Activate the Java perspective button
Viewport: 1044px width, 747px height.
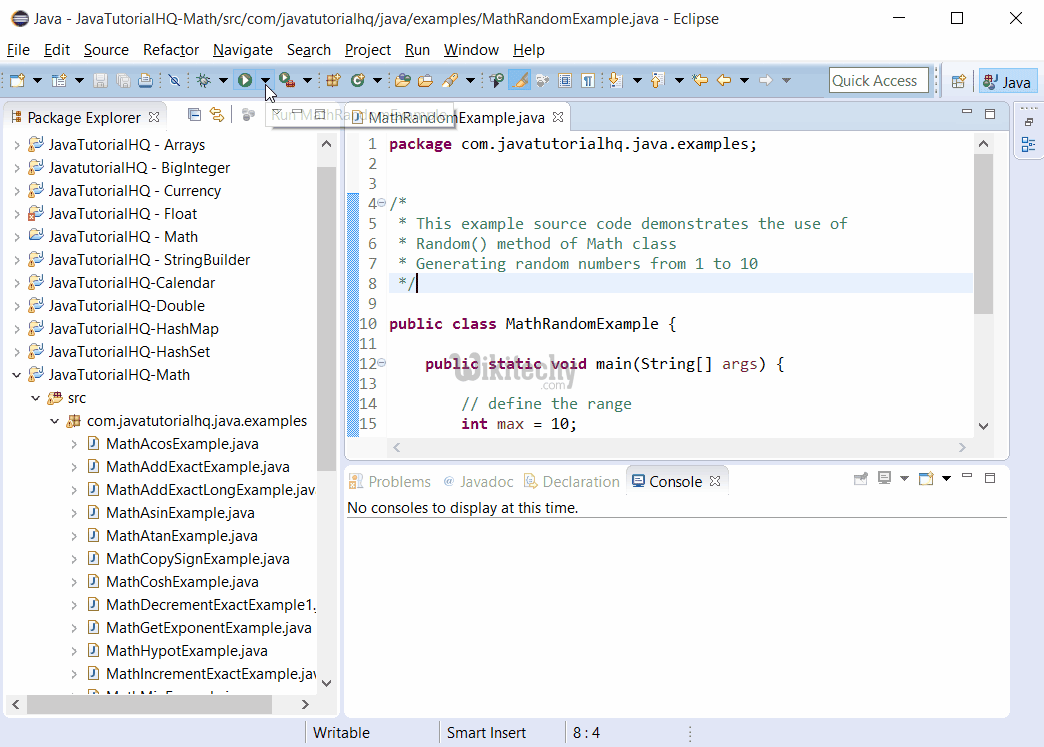(1007, 81)
